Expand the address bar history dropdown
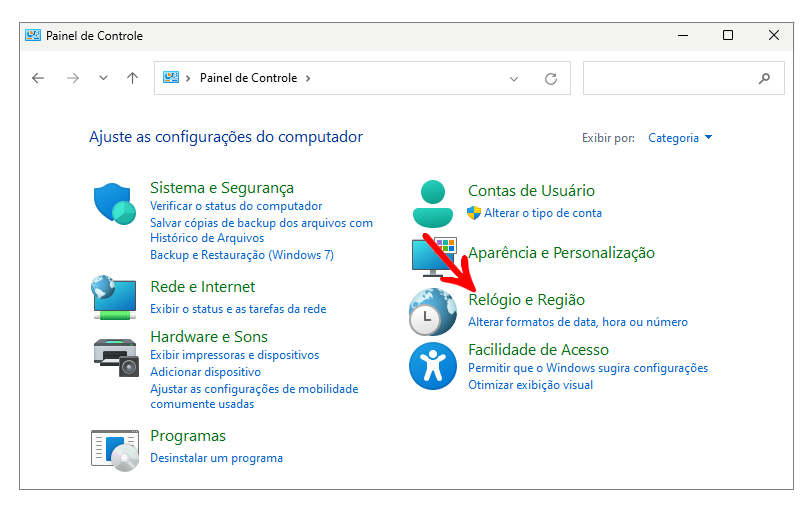The width and height of the screenshot is (806, 523). point(514,78)
